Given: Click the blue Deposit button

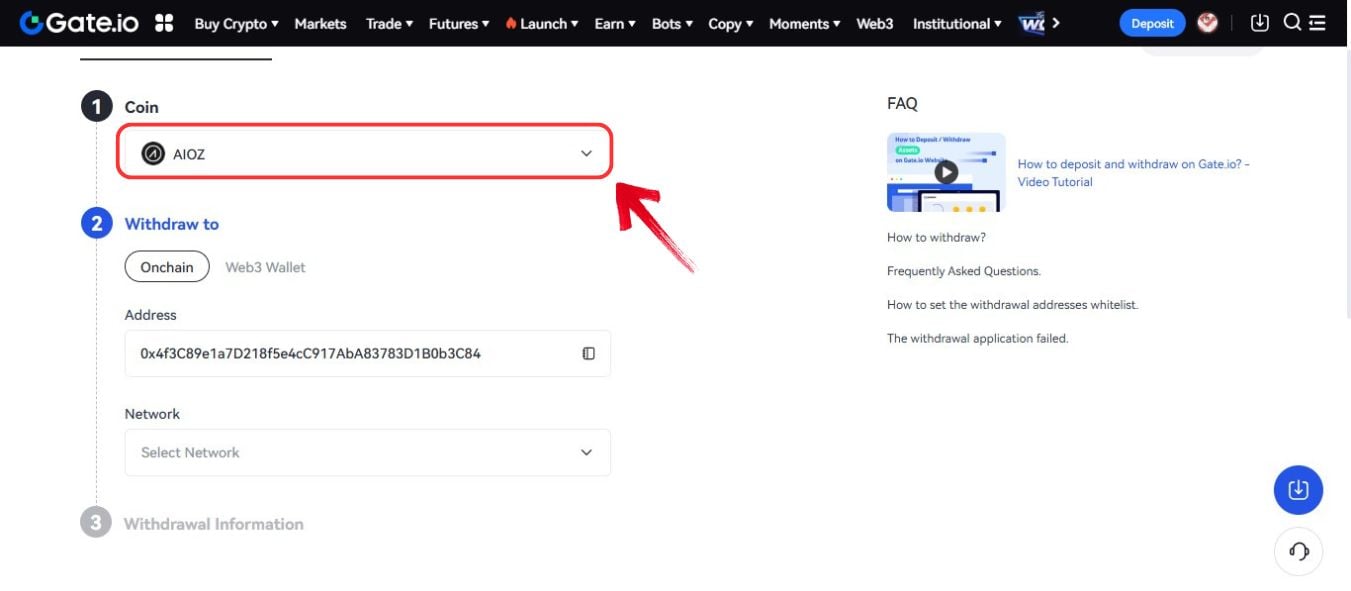Looking at the screenshot, I should pyautogui.click(x=1152, y=23).
